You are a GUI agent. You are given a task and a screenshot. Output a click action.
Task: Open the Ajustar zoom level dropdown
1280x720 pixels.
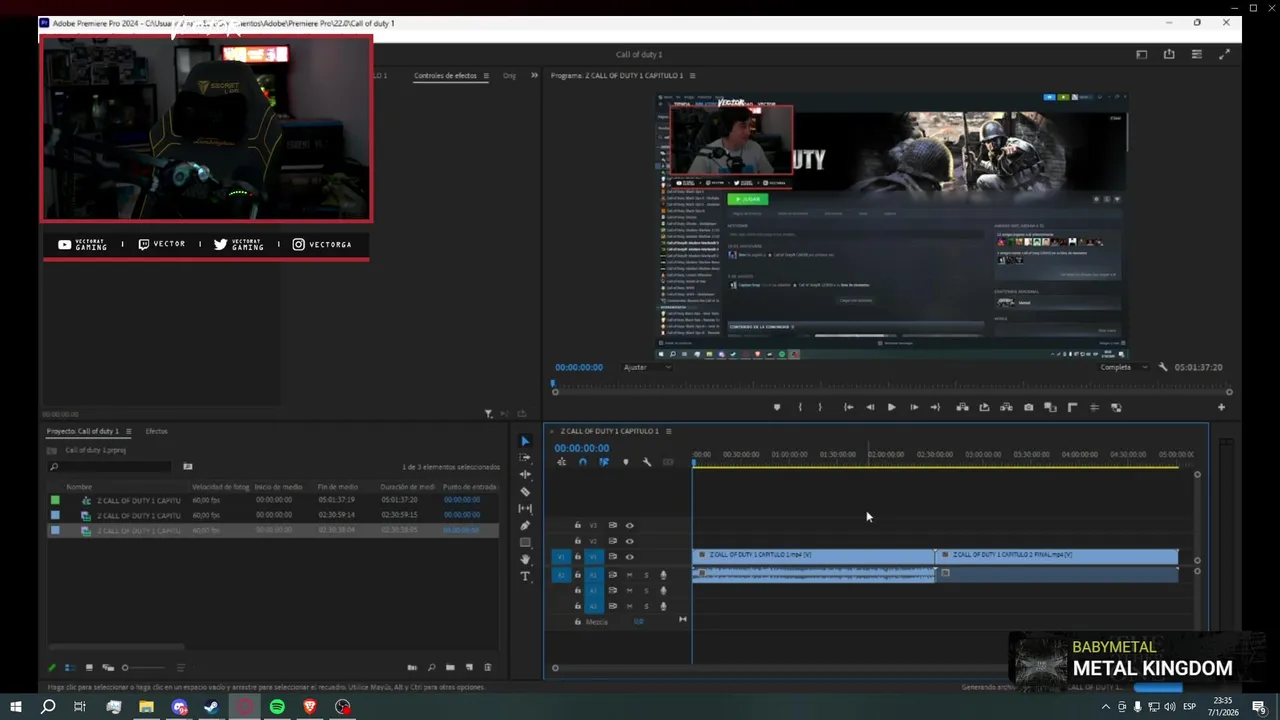pos(647,367)
